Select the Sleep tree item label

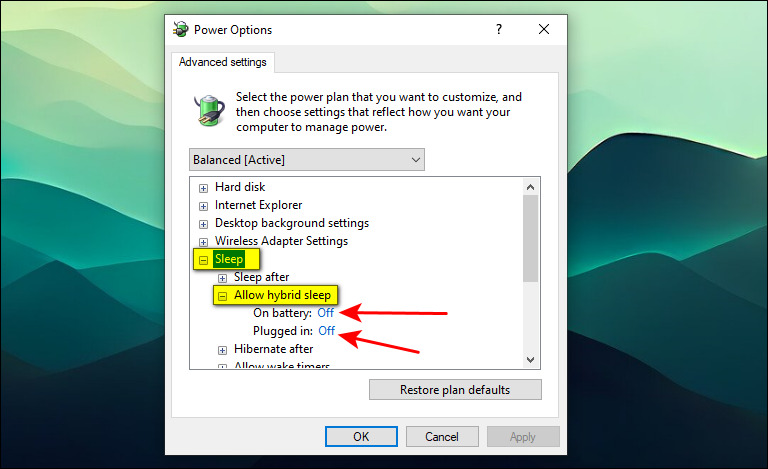pos(229,259)
